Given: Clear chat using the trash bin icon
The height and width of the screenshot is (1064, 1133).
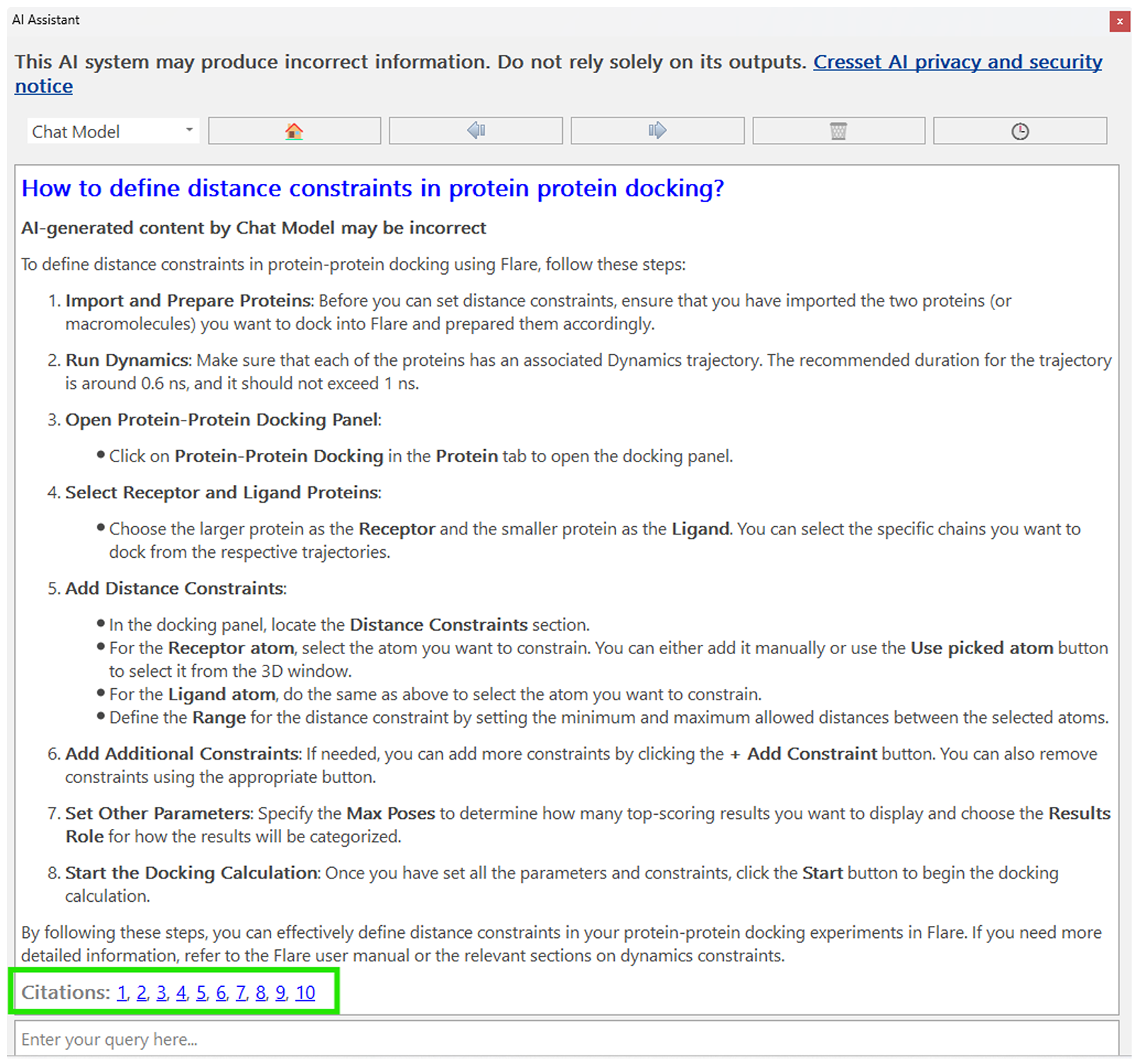Looking at the screenshot, I should click(x=838, y=131).
